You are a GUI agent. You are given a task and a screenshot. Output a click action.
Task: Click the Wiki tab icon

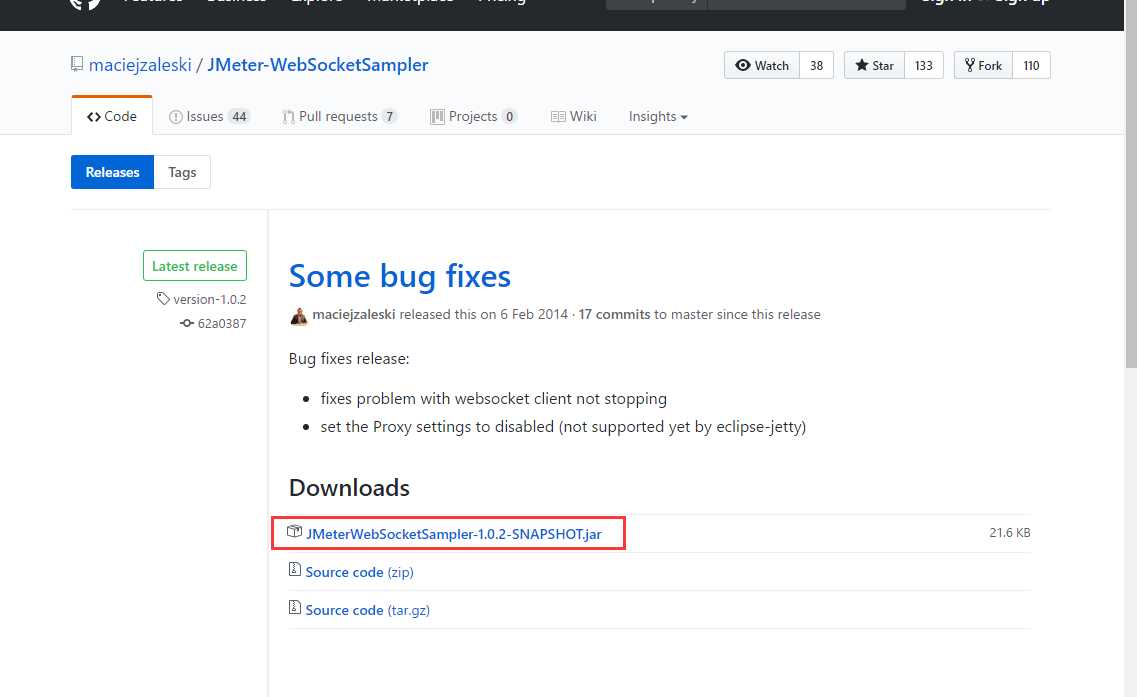tap(558, 117)
